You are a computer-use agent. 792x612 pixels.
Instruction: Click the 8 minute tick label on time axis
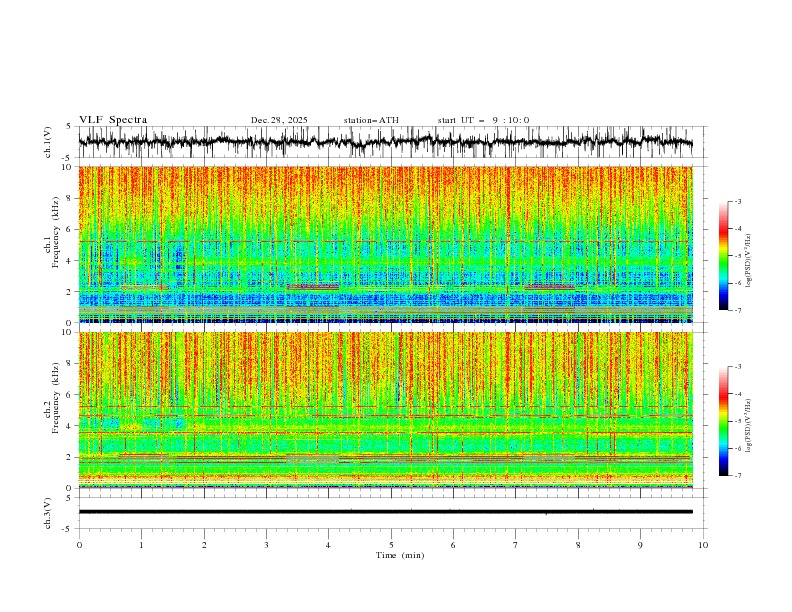pyautogui.click(x=578, y=545)
